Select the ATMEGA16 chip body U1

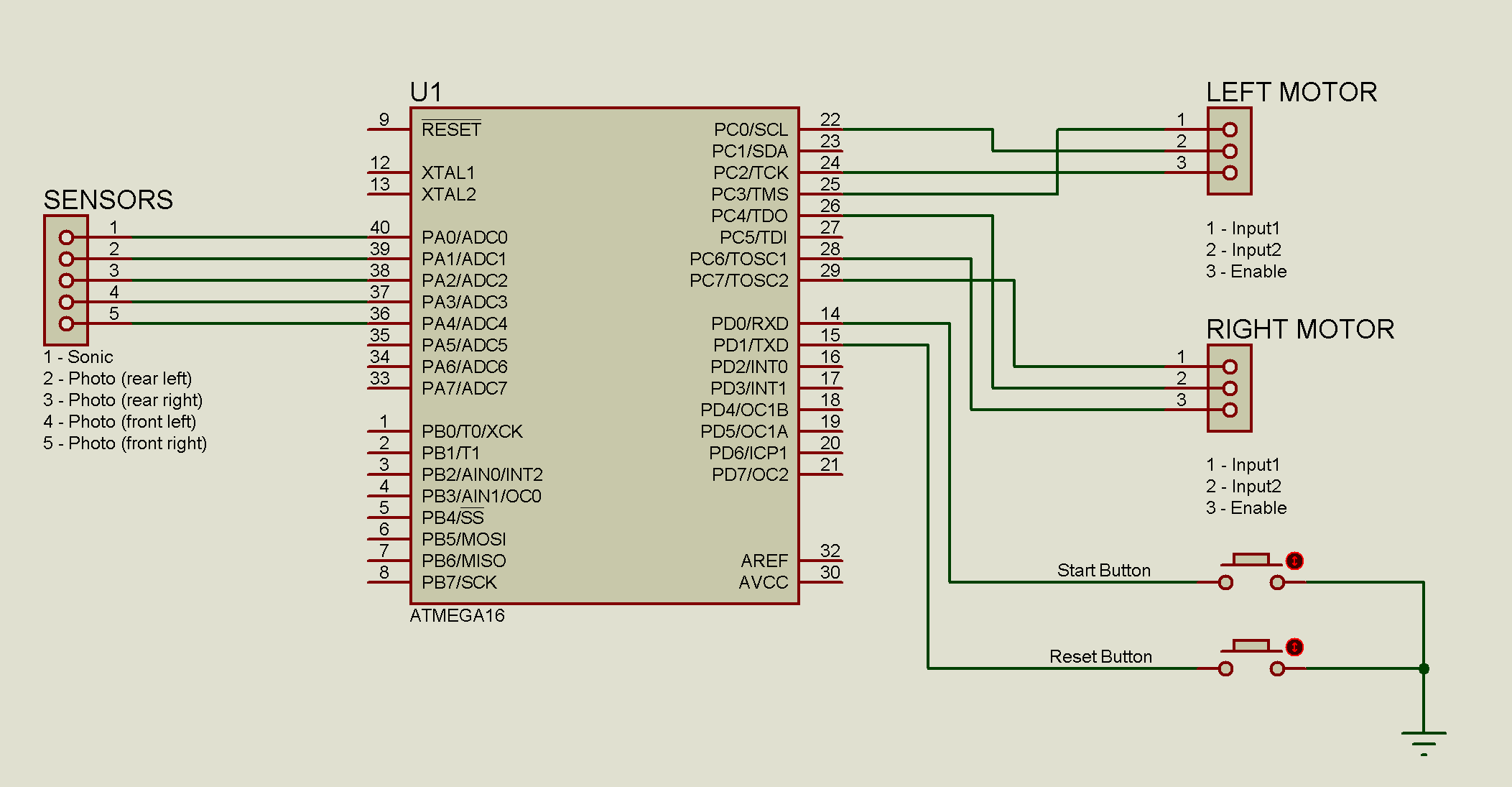click(604, 356)
